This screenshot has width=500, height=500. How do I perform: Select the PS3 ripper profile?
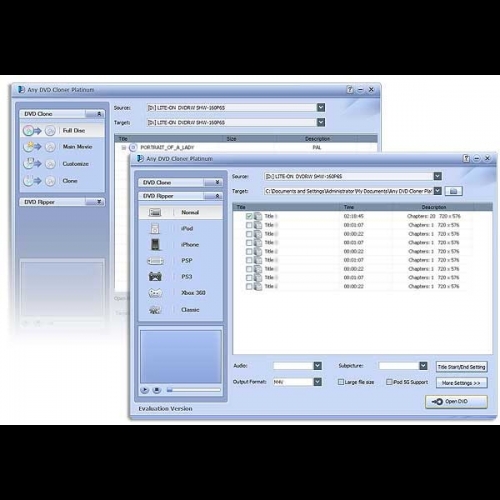click(x=180, y=276)
